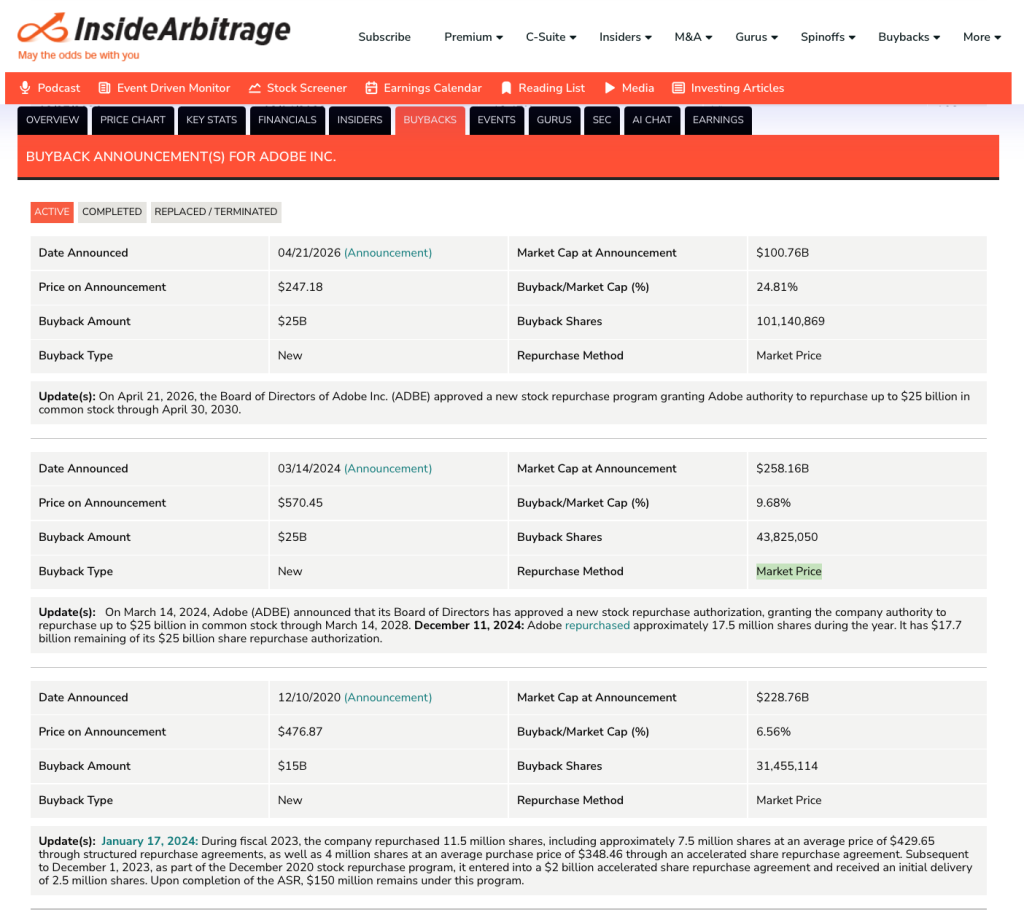Show COMPLETED buyback announcements
Image resolution: width=1024 pixels, height=912 pixels.
tap(112, 212)
